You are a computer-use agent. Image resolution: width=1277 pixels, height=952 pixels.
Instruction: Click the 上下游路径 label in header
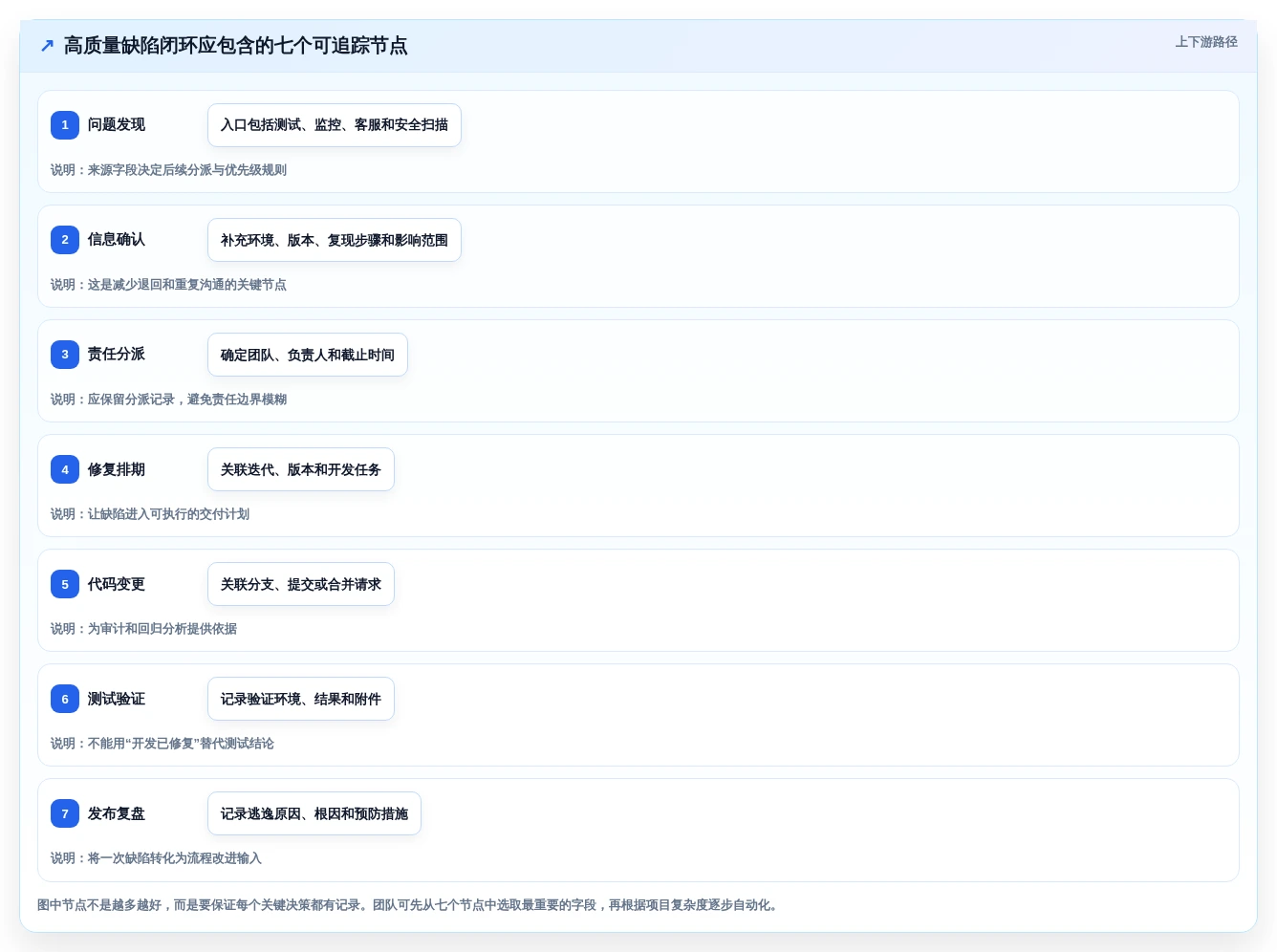1206,42
